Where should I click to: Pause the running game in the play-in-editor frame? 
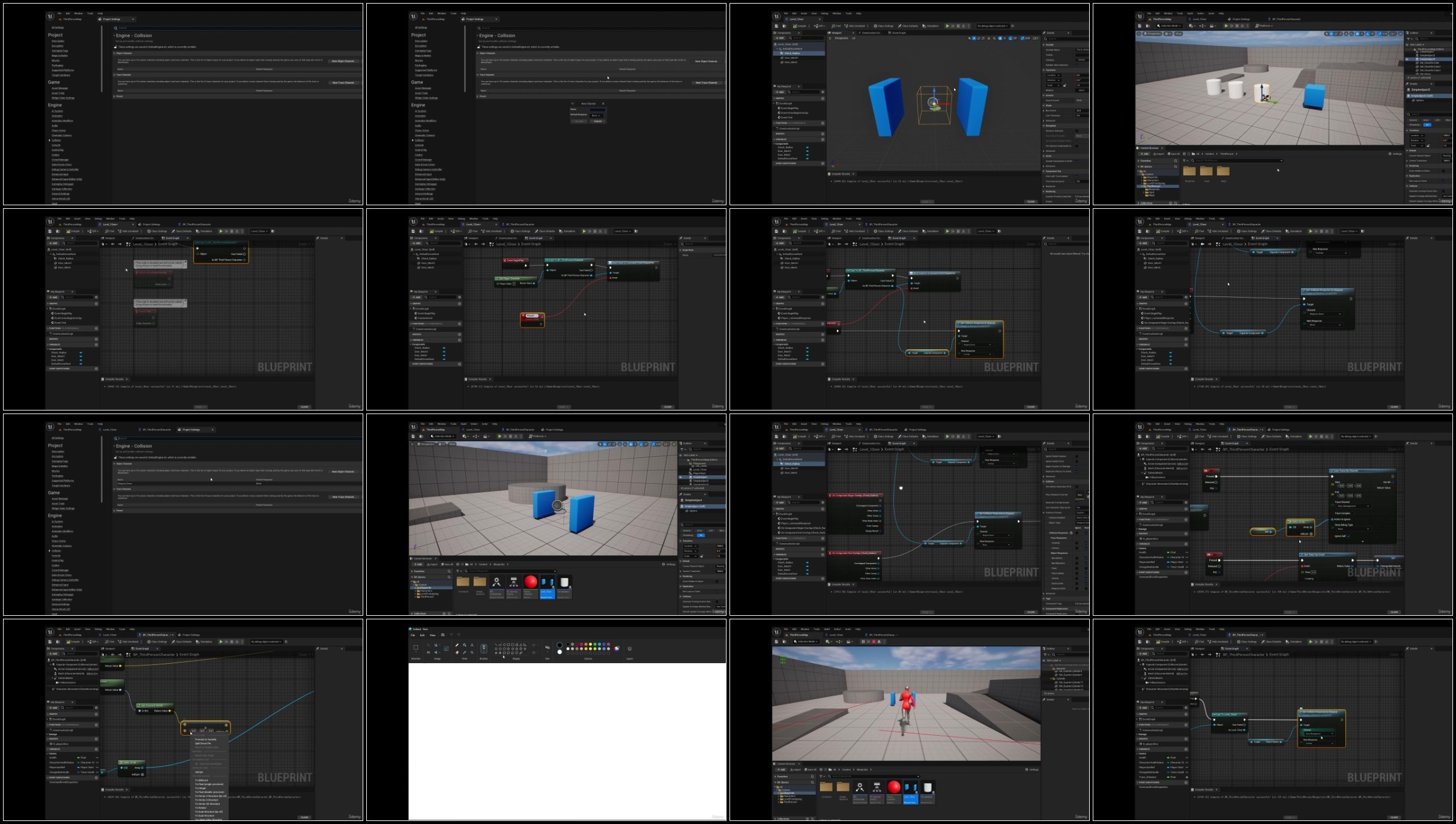click(x=863, y=642)
